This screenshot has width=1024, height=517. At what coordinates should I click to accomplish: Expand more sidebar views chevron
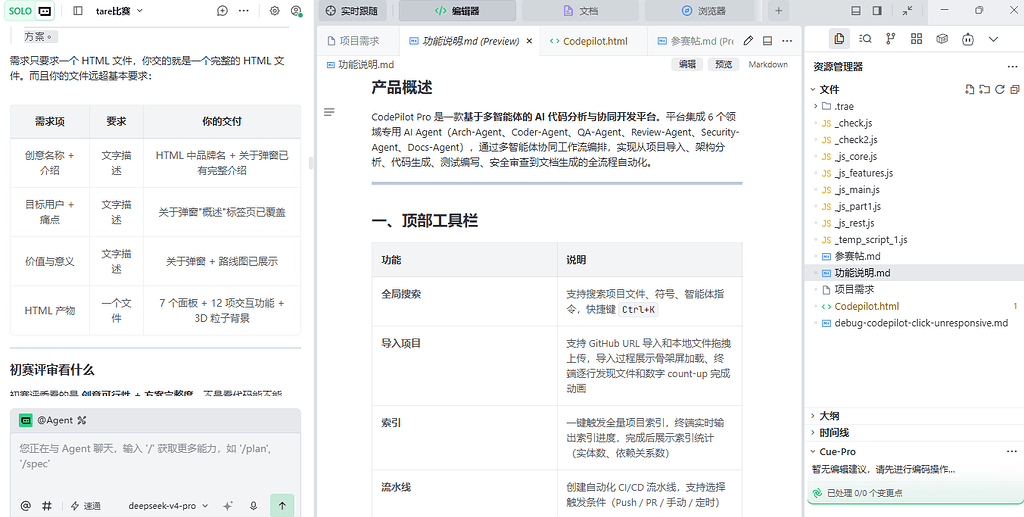pos(993,39)
